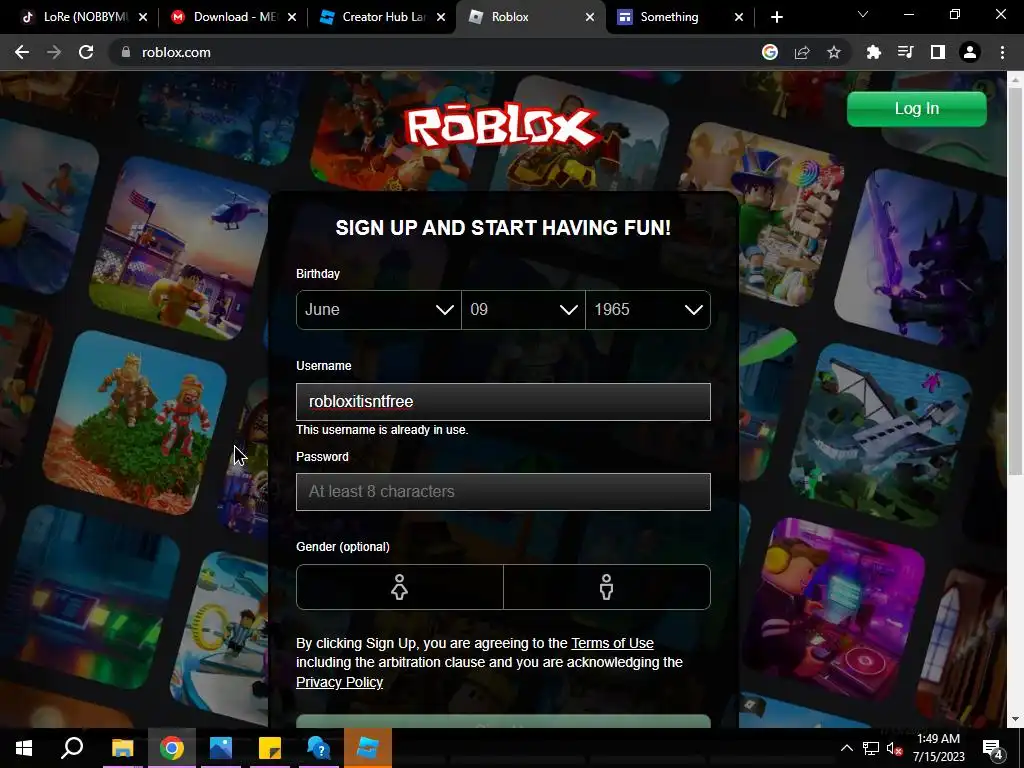The width and height of the screenshot is (1024, 768).
Task: Open Windows taskbar search
Action: point(72,748)
